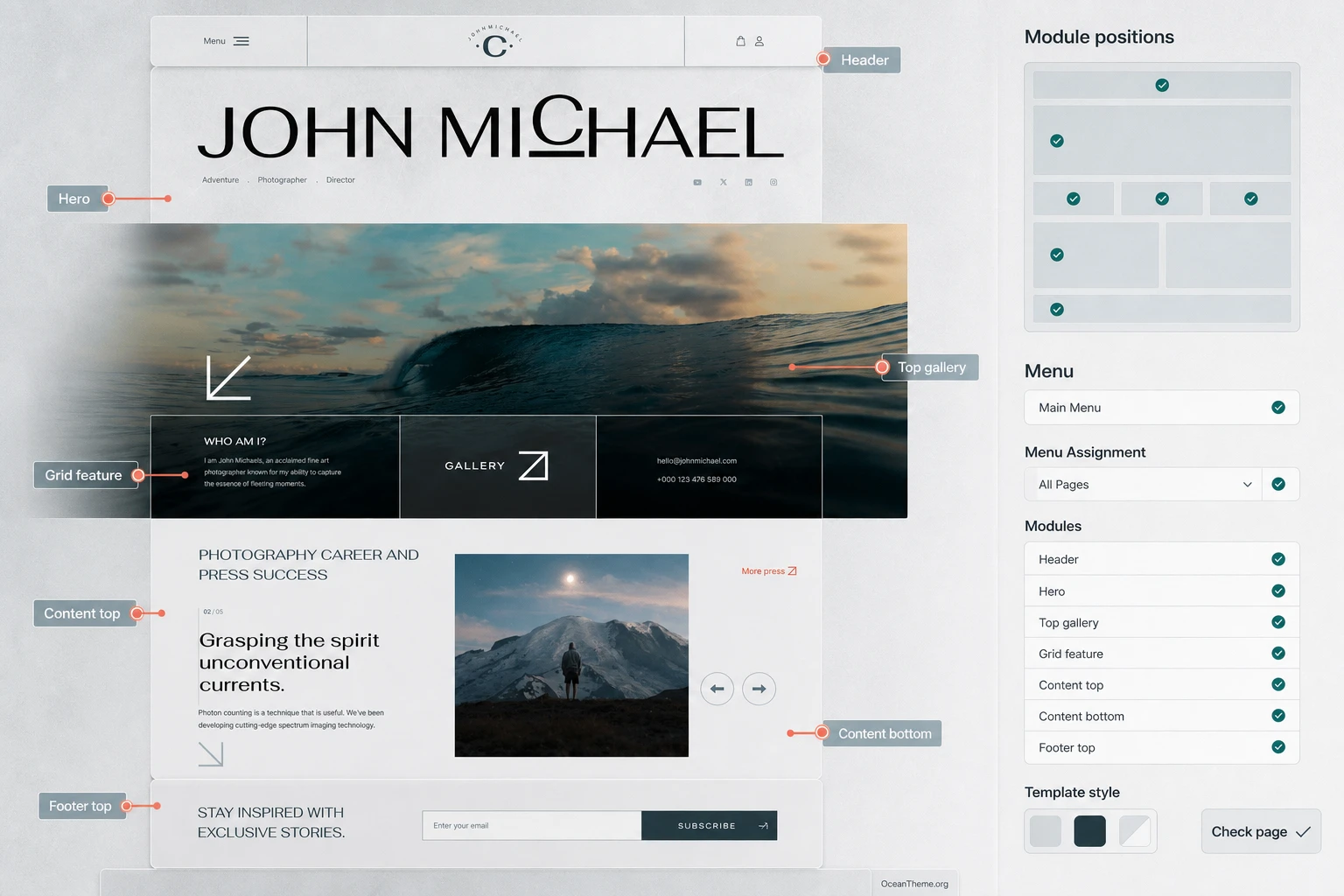
Task: Click the Subscribe button
Action: point(709,826)
